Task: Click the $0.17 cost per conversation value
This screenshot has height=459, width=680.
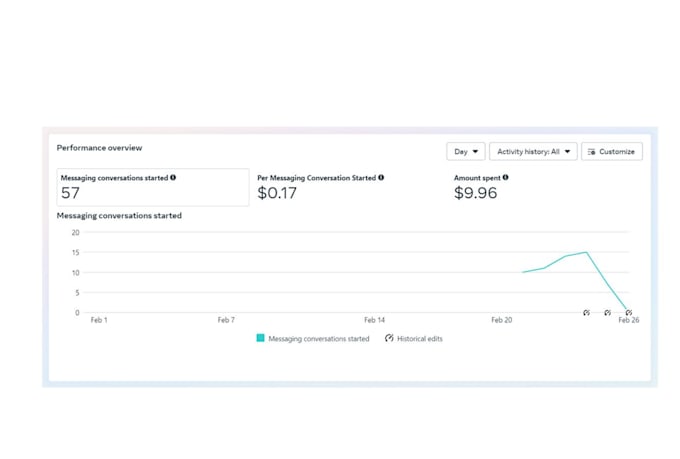Action: (x=277, y=193)
